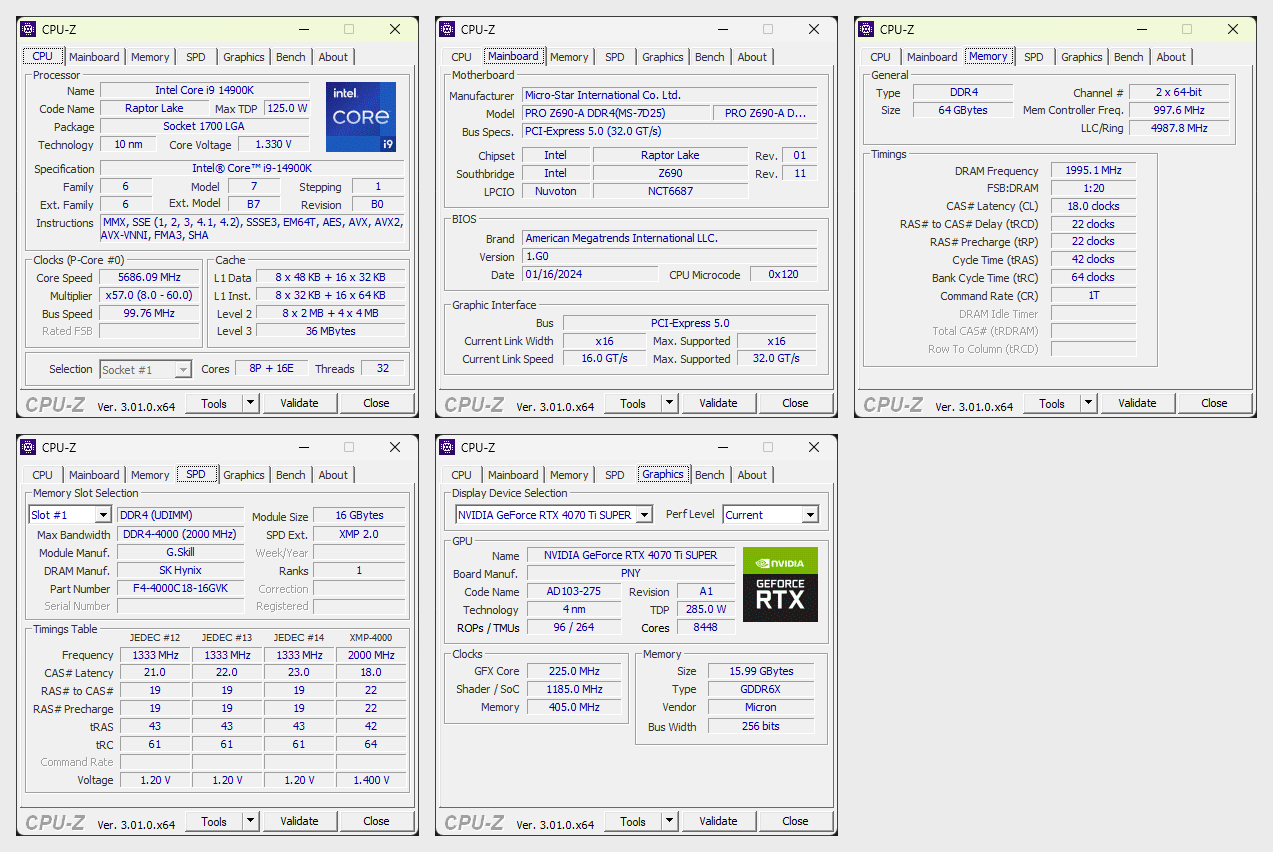Viewport: 1273px width, 852px height.
Task: Click the Max TDP value 125.0 W
Action: tap(288, 109)
